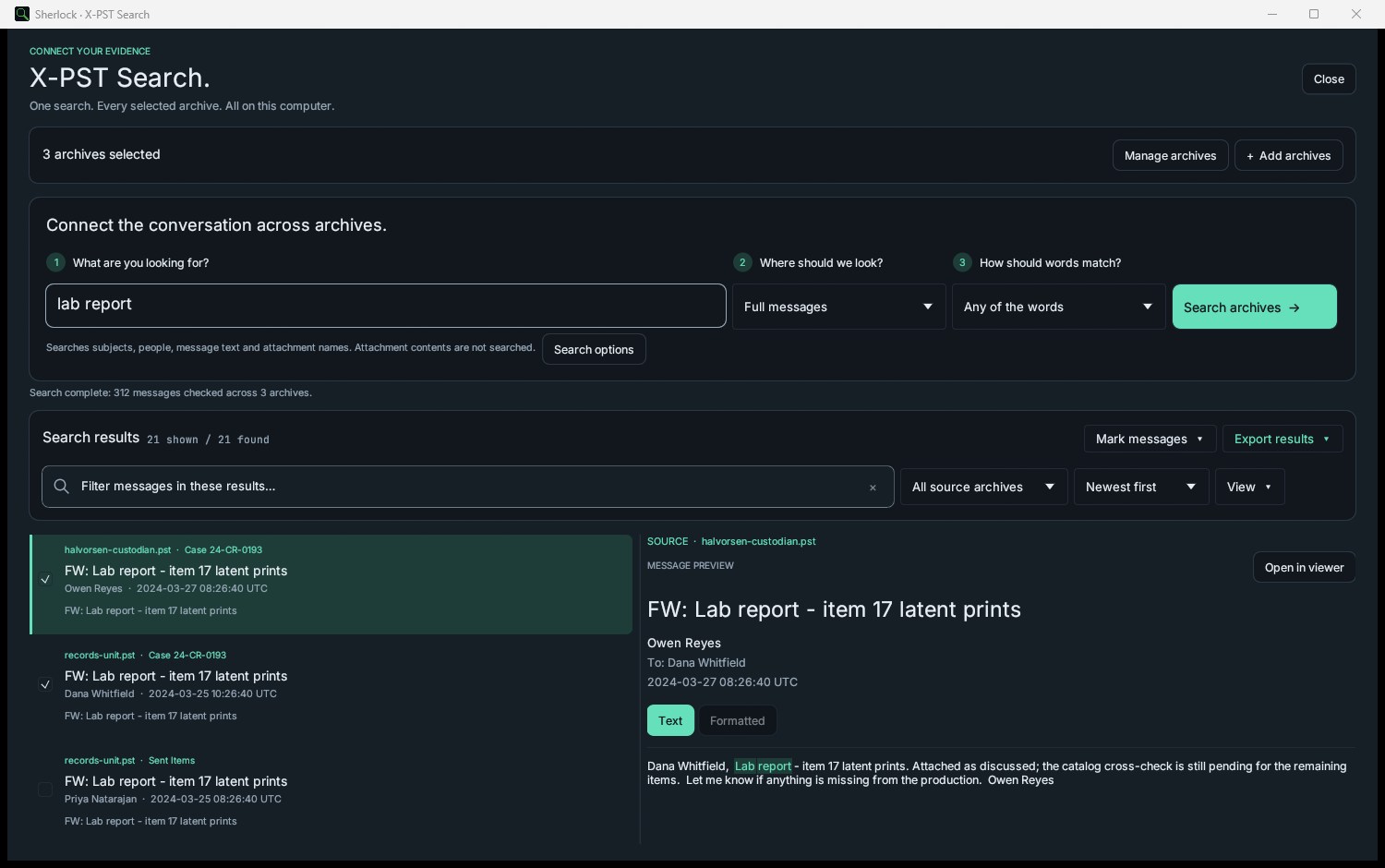
Task: Open the Any of the words dropdown
Action: click(1058, 307)
